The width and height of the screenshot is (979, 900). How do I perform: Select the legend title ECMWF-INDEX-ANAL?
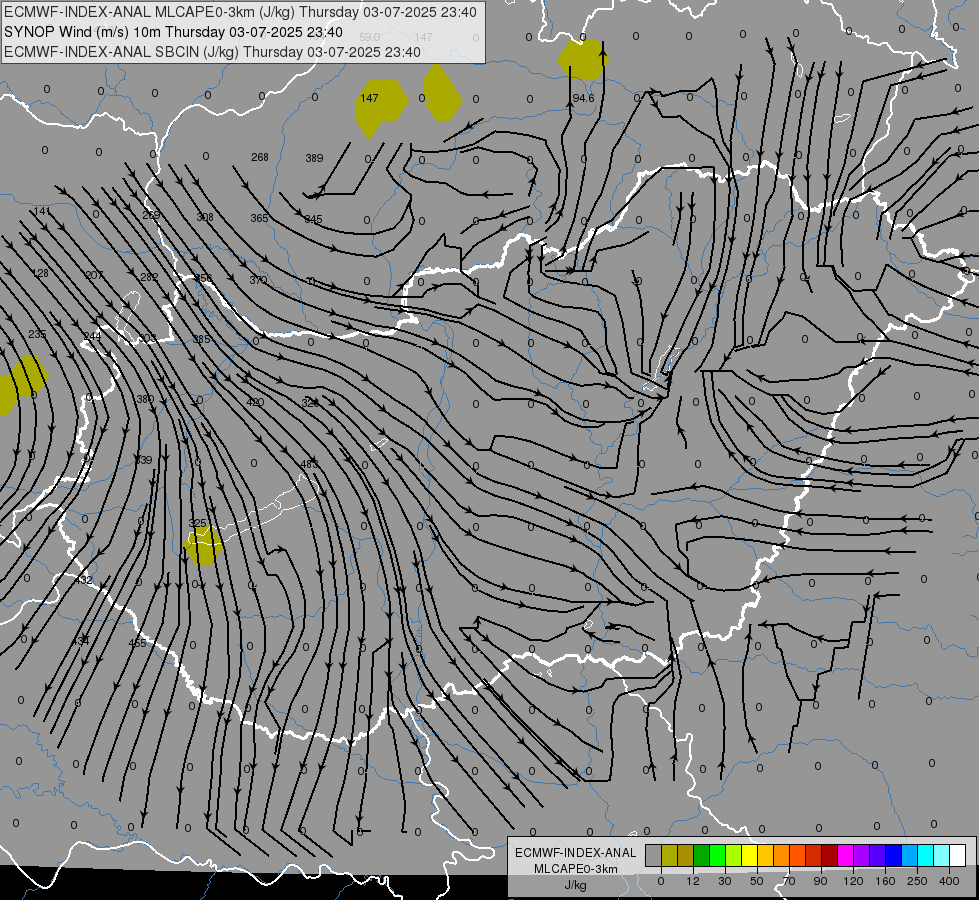(576, 853)
